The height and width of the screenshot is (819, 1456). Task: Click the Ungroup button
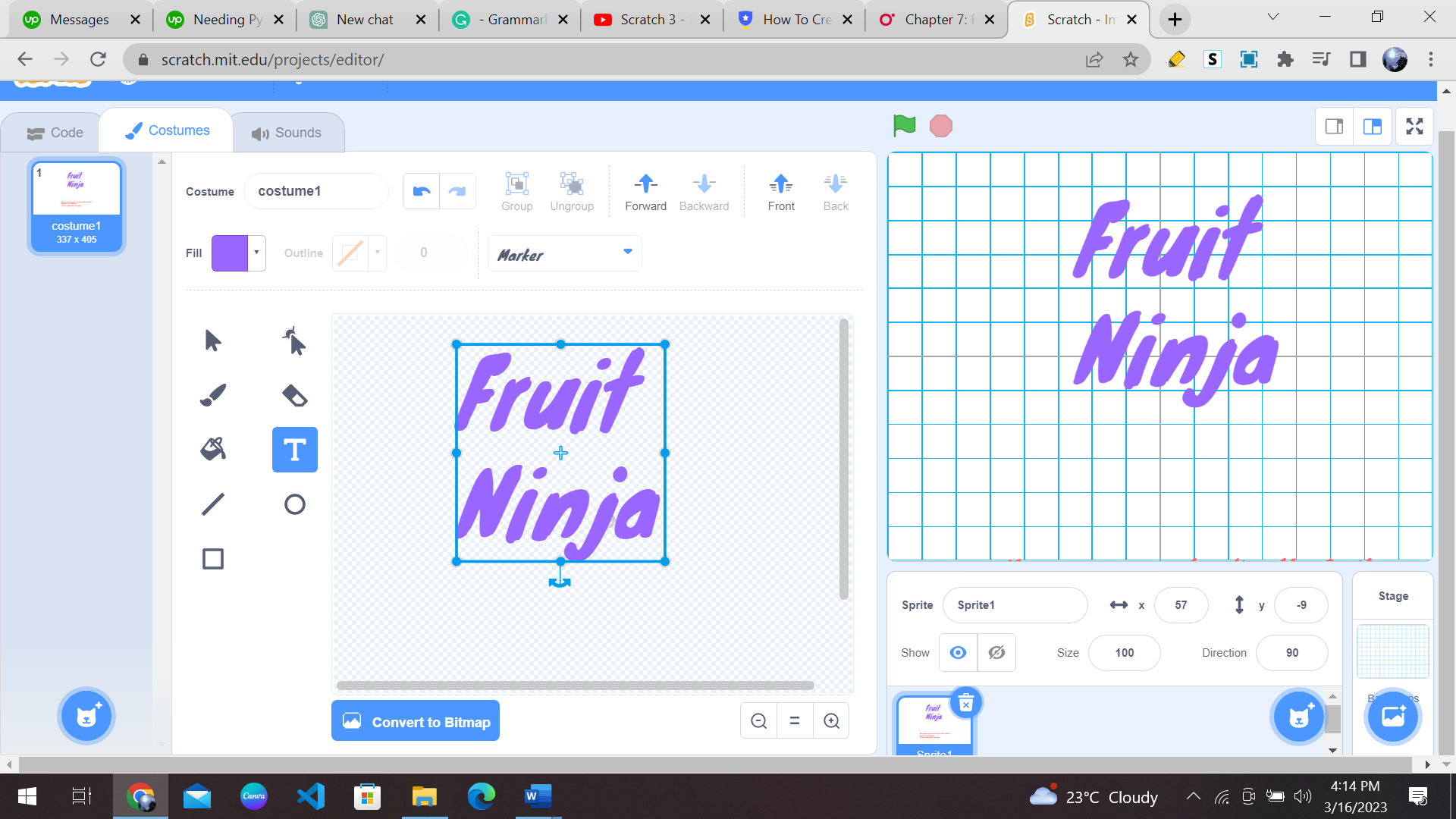tap(571, 191)
